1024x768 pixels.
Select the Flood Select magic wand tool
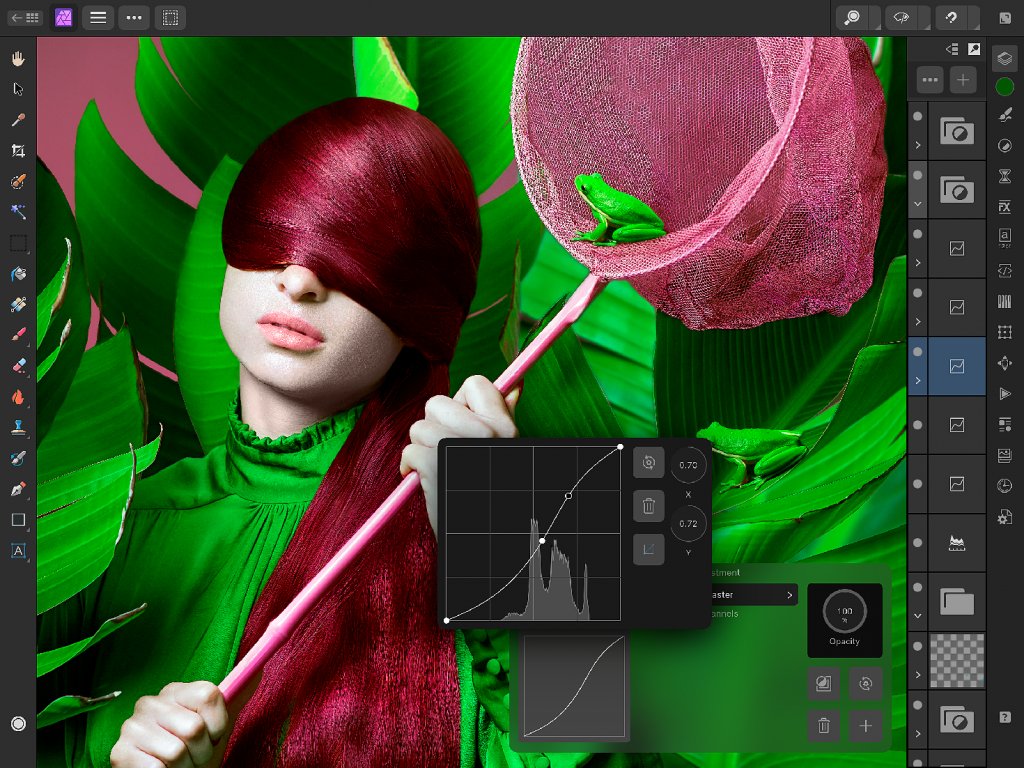pos(18,212)
